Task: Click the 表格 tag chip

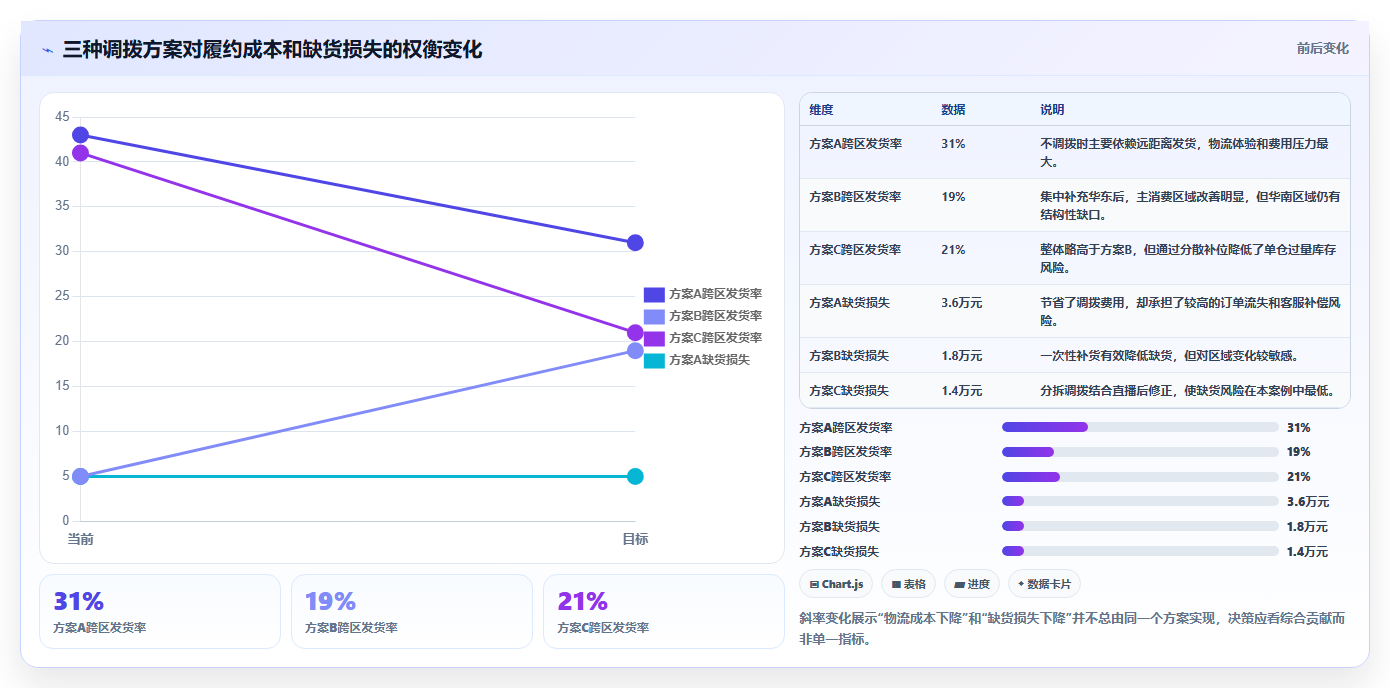Action: (x=909, y=584)
